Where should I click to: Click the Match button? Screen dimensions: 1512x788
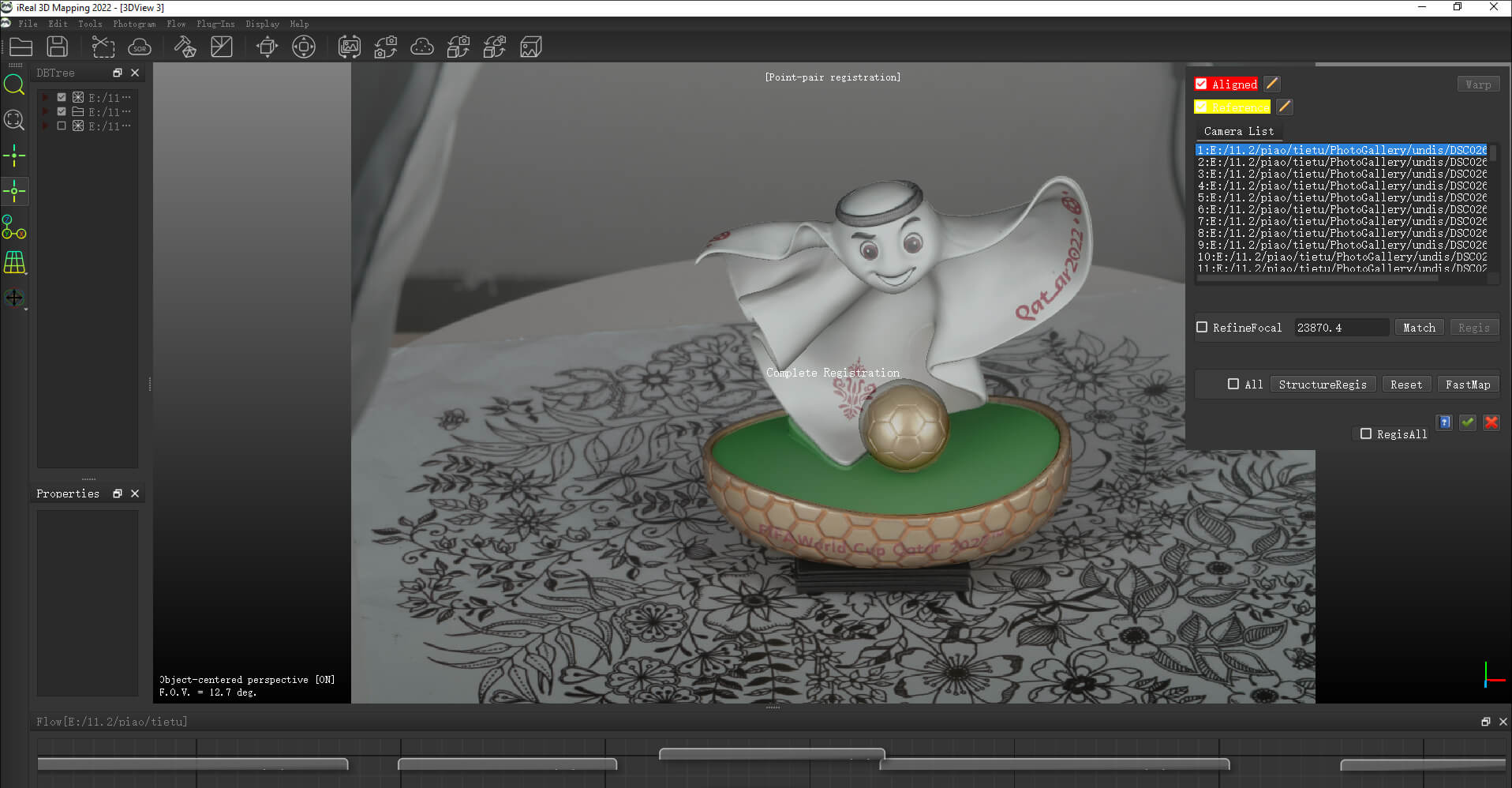click(1419, 328)
